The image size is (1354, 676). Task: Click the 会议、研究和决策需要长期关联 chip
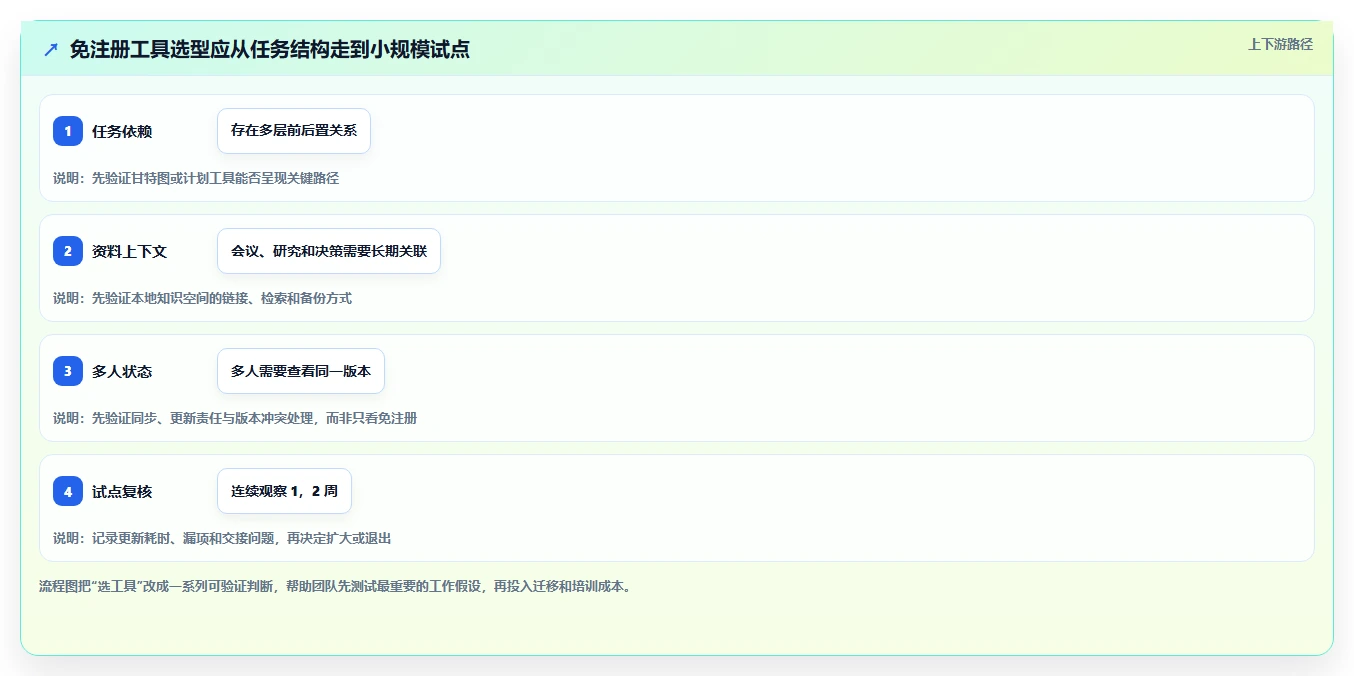pyautogui.click(x=329, y=251)
